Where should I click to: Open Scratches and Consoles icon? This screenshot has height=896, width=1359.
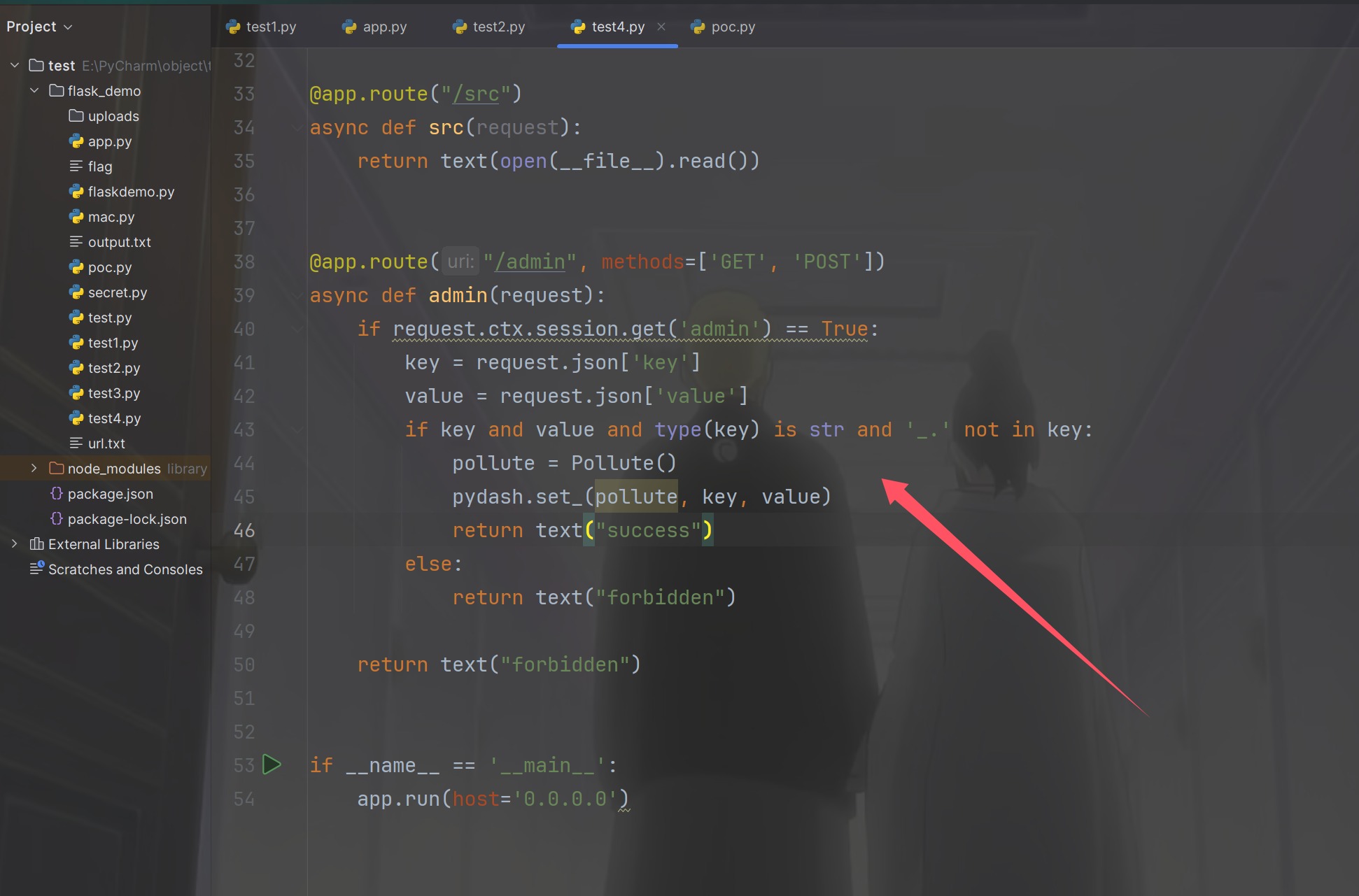click(x=36, y=569)
